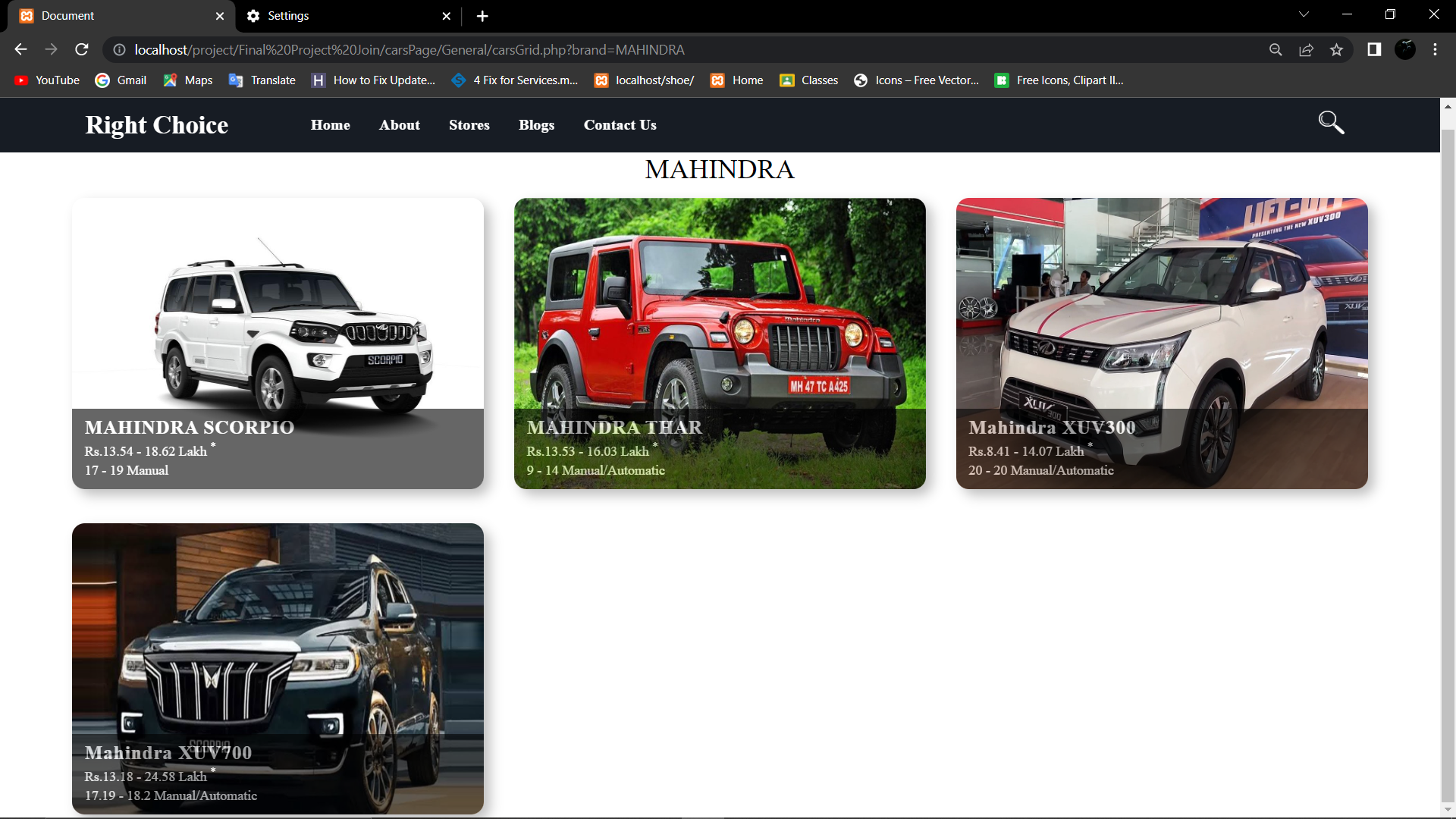Open the YouTube bookmark
Image resolution: width=1456 pixels, height=819 pixels.
(x=46, y=80)
